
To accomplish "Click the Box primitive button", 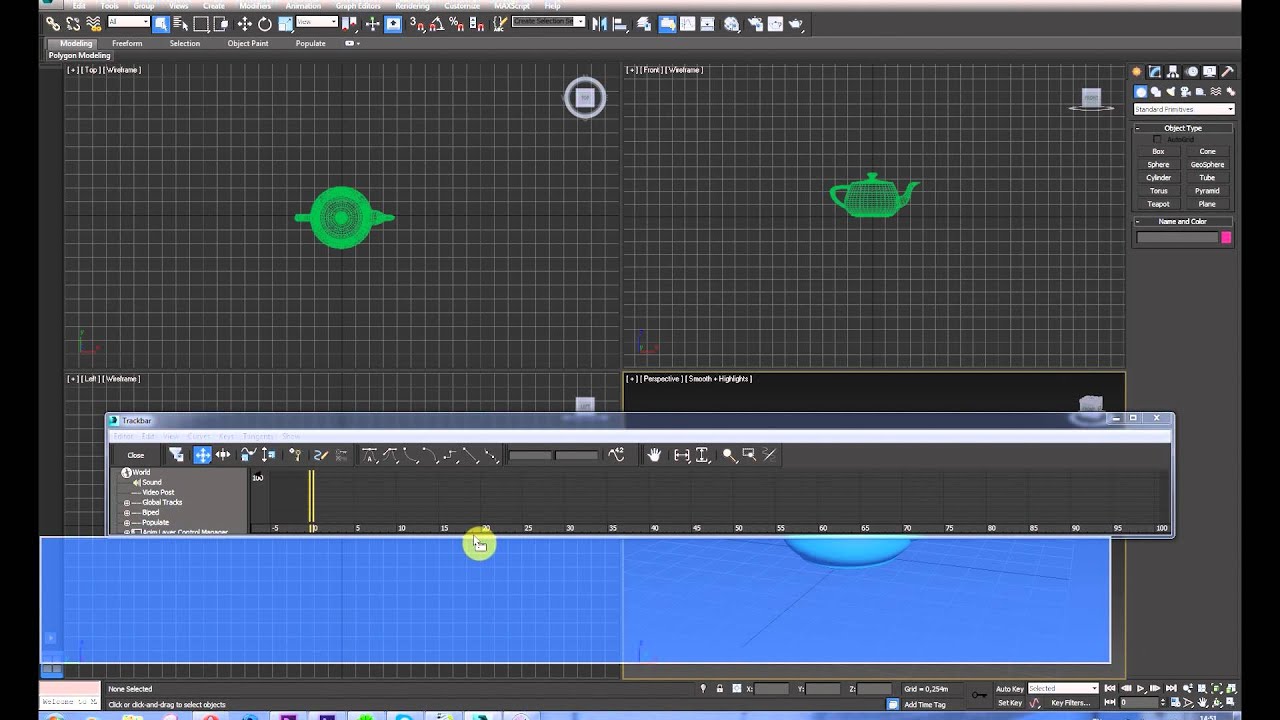I will [x=1158, y=151].
